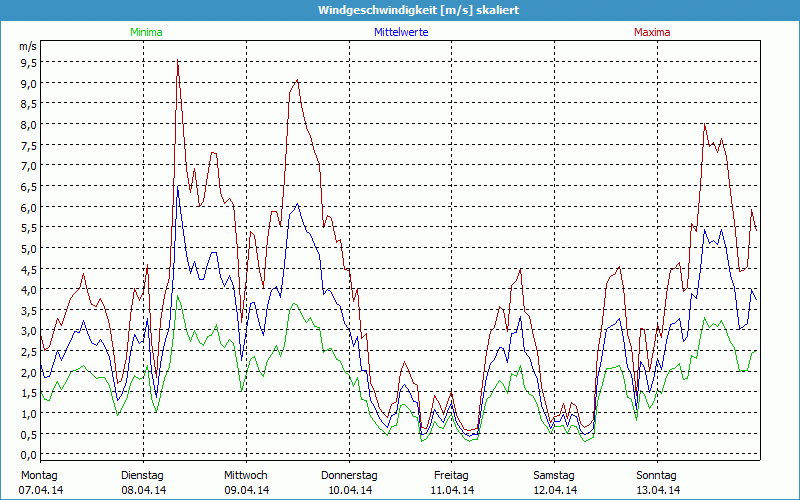
Task: Click the Samstag day label
Action: (x=555, y=476)
